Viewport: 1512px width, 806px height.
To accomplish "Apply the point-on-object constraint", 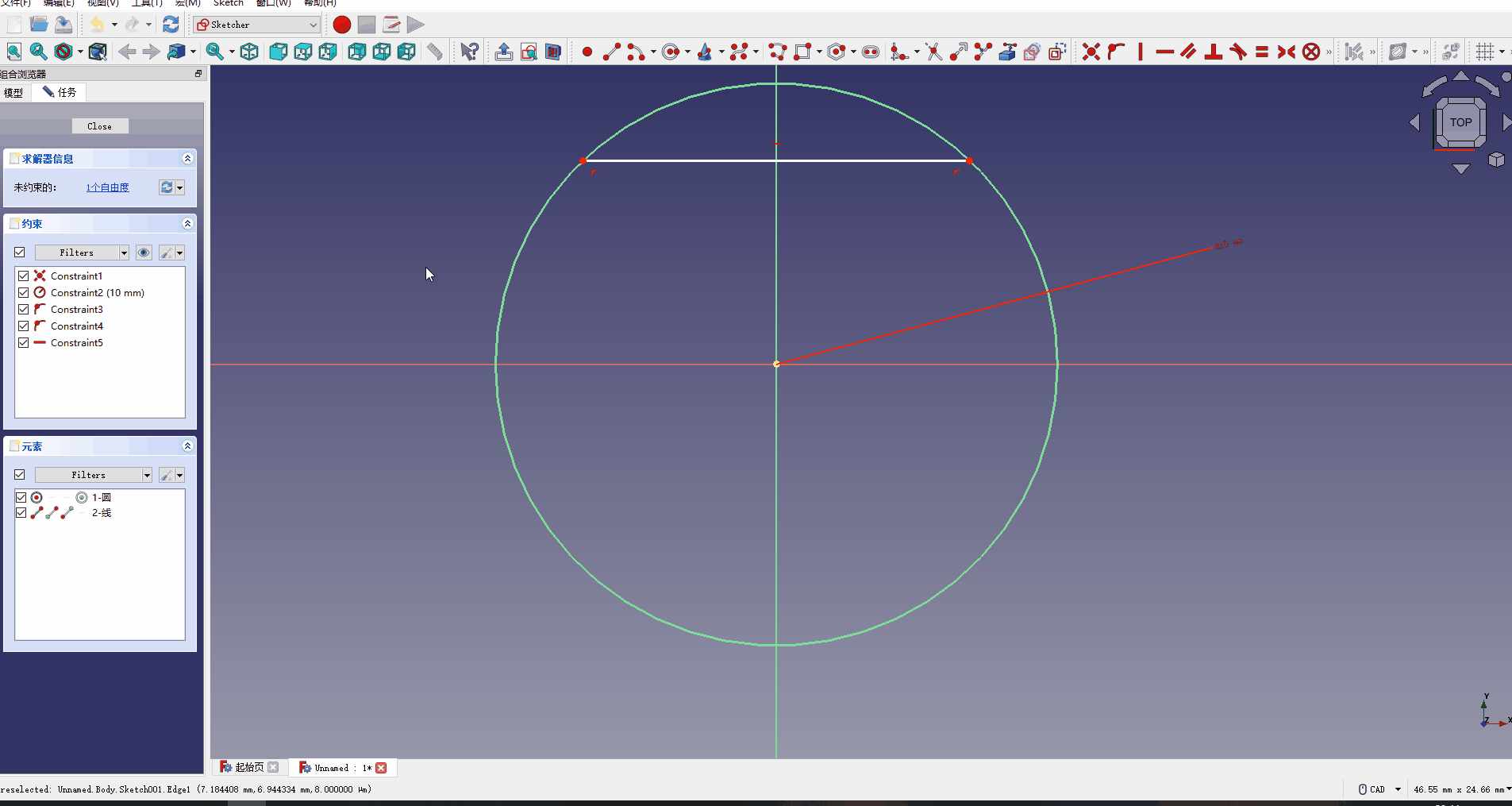I will coord(1116,52).
